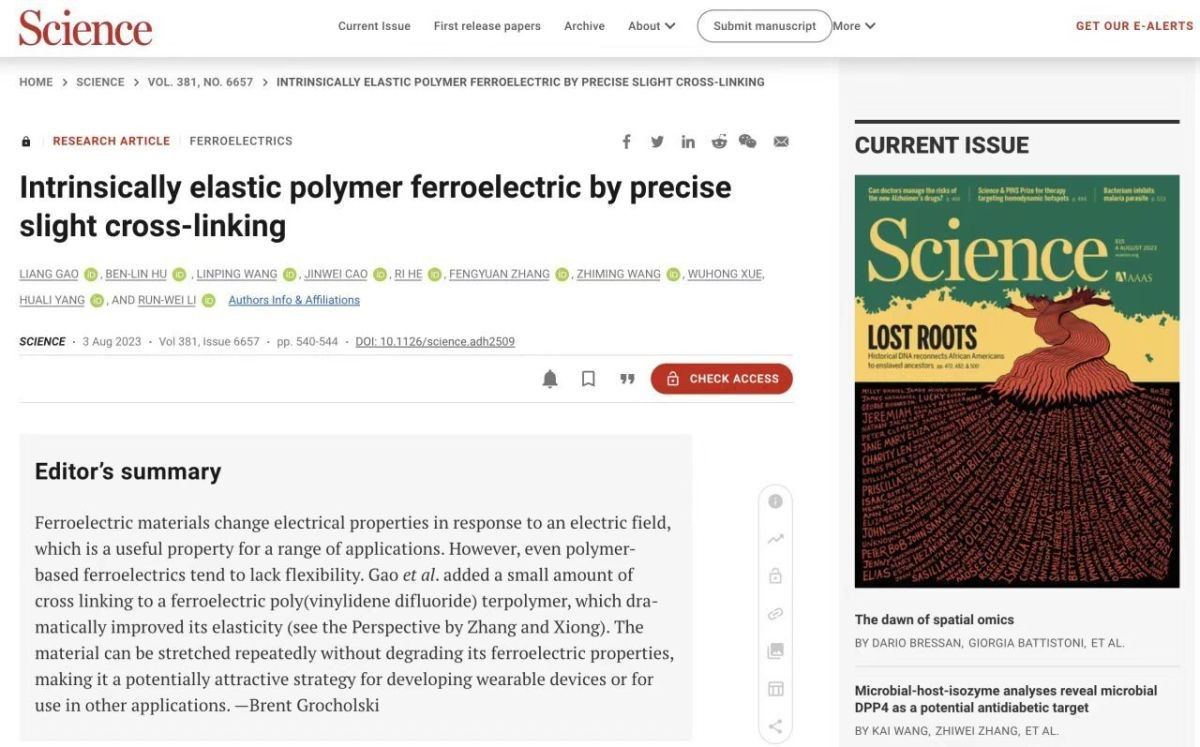Expand the About dropdown menu
This screenshot has width=1200, height=747.
pos(651,26)
